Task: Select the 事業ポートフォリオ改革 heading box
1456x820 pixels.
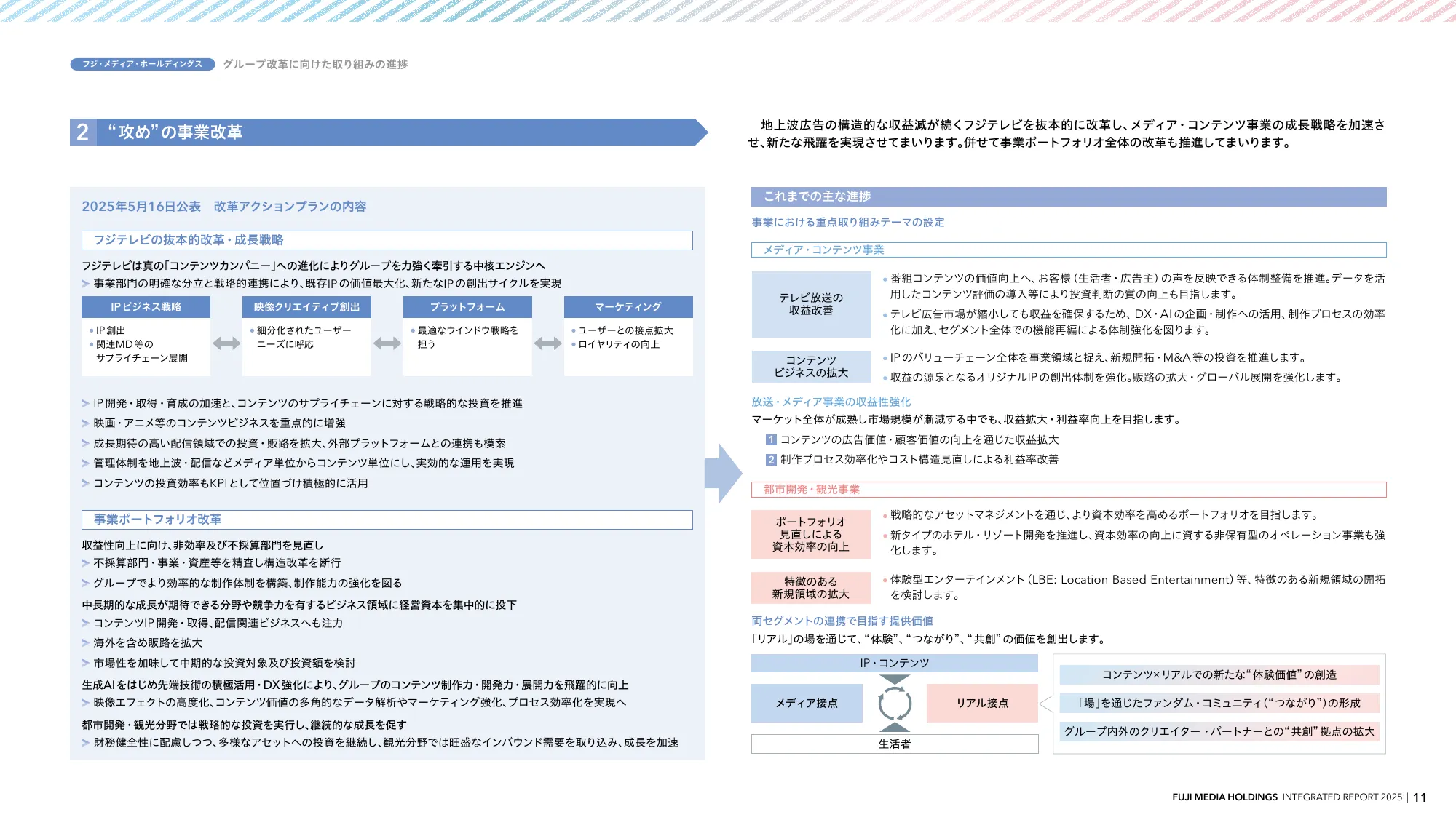Action: [x=387, y=520]
